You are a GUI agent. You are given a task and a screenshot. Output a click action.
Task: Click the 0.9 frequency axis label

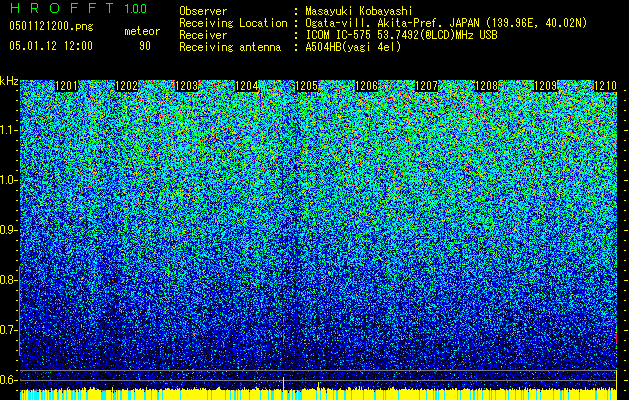(x=9, y=230)
